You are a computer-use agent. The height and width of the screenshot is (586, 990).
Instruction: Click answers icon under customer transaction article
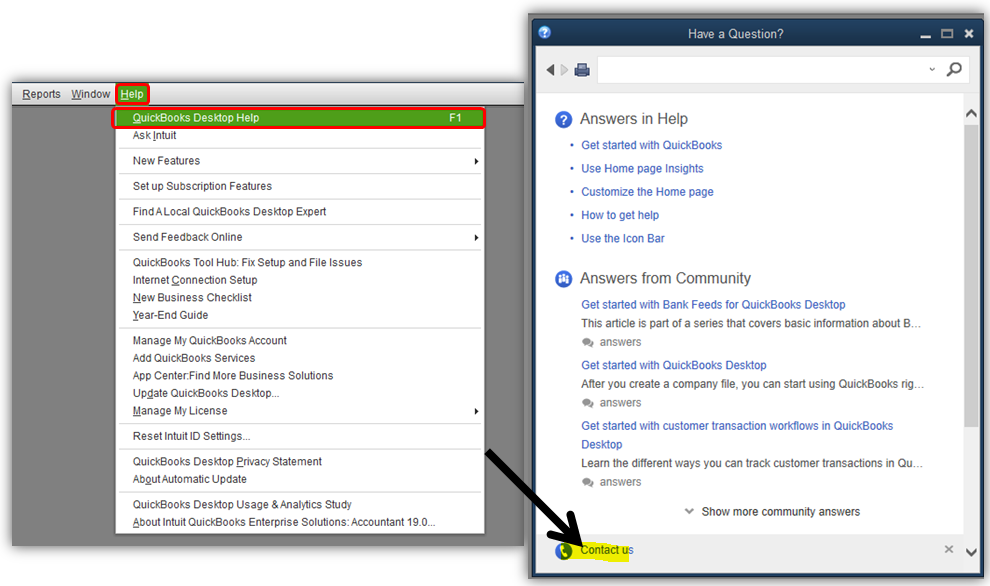[588, 482]
